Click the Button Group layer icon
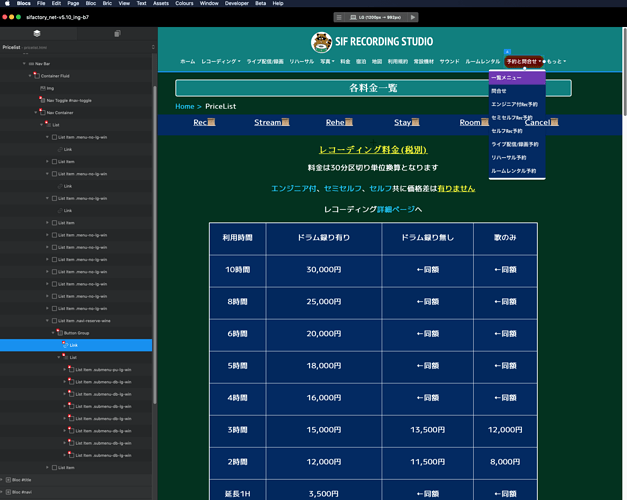The height and width of the screenshot is (500, 627). point(59,332)
